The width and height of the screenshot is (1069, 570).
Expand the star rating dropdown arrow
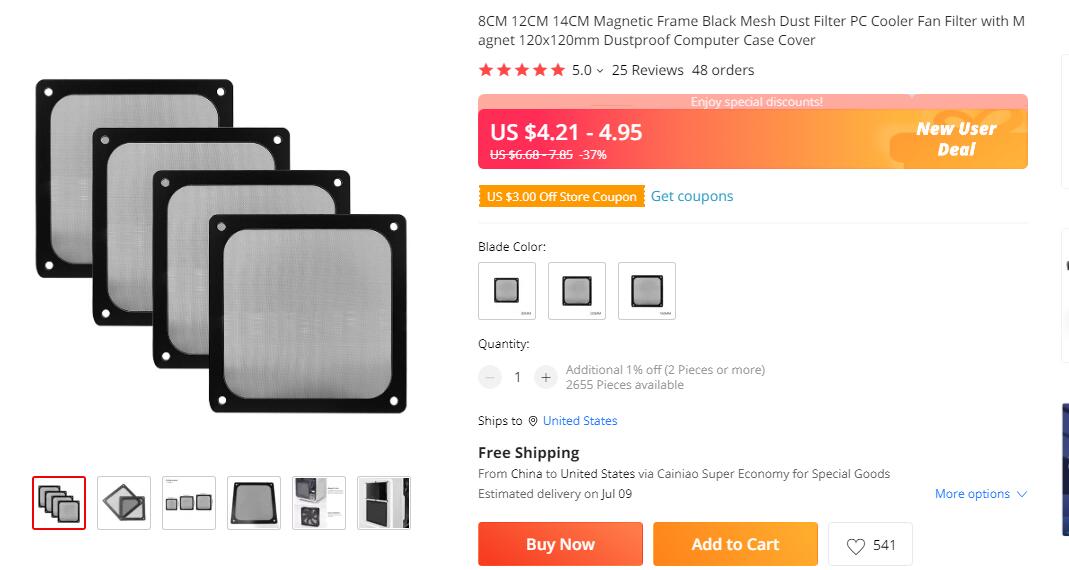[600, 71]
